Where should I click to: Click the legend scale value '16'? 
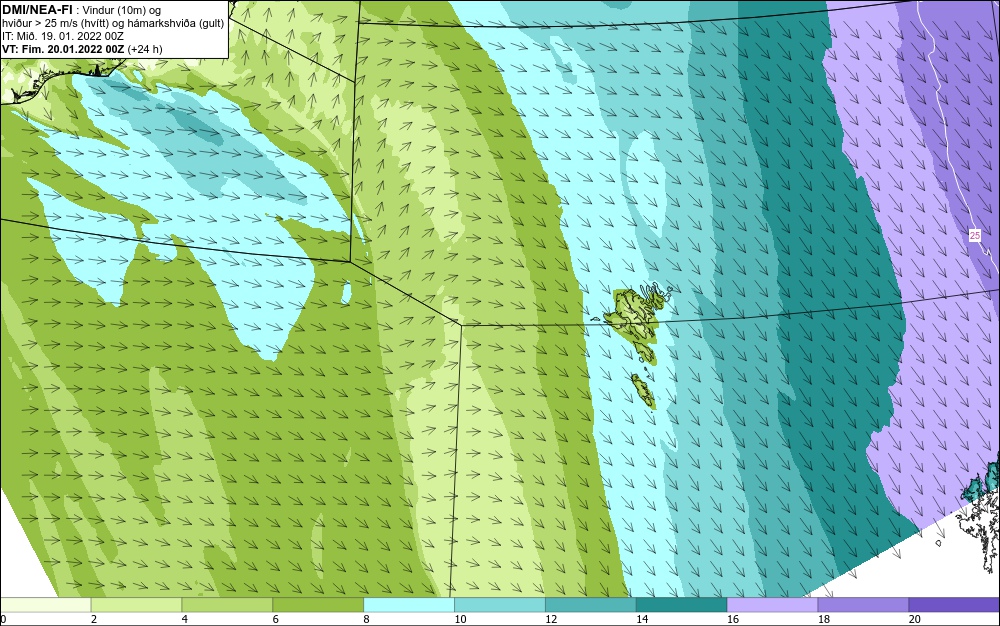tap(733, 619)
